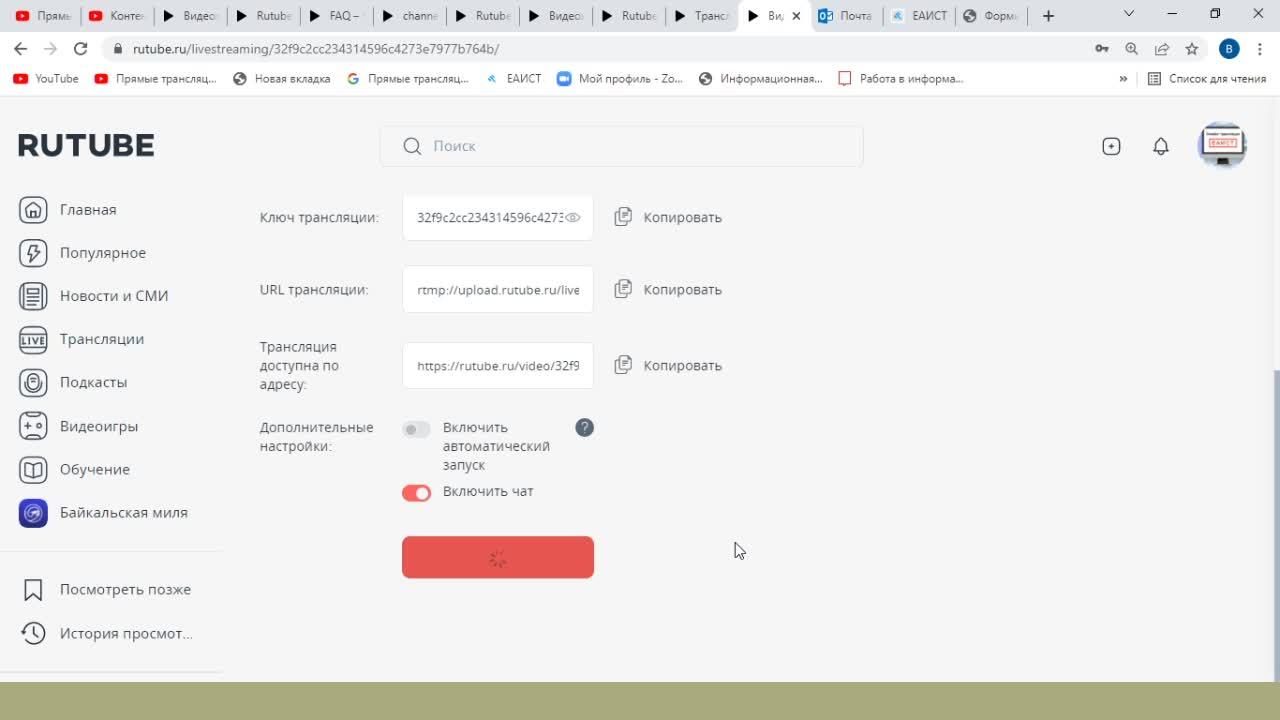The height and width of the screenshot is (720, 1280).
Task: Open the Байкальская миля channel icon
Action: 33,513
